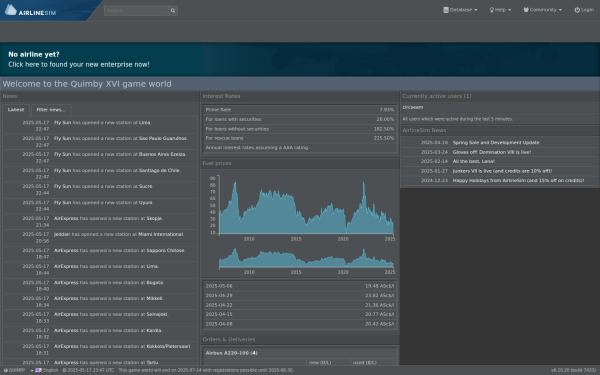Expand the Help dropdown menu
The width and height of the screenshot is (600, 375).
(501, 10)
